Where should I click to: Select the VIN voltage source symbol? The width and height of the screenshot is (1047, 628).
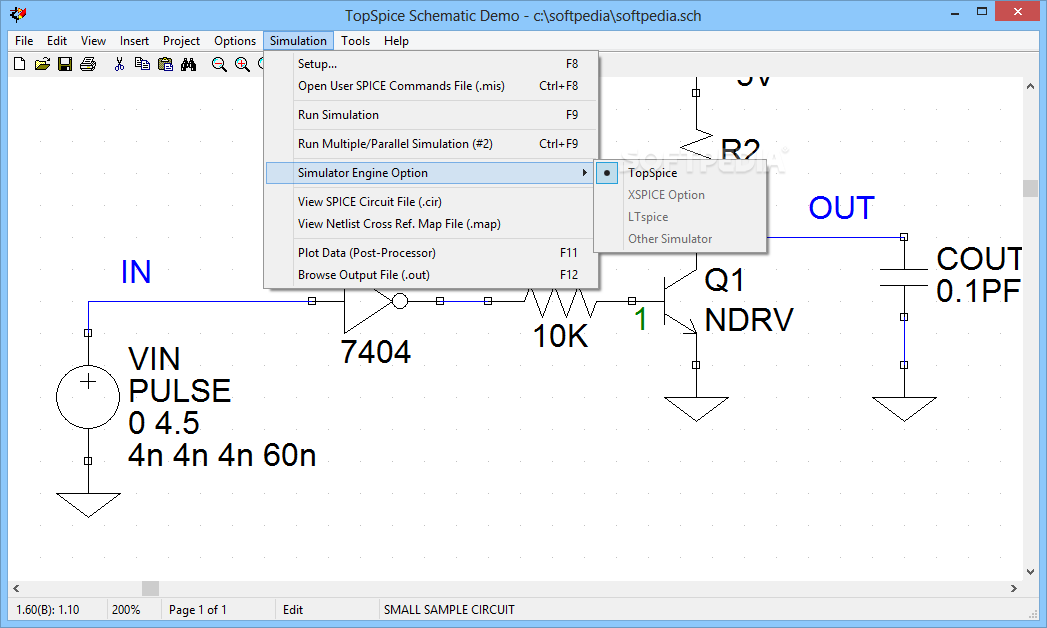coord(88,396)
